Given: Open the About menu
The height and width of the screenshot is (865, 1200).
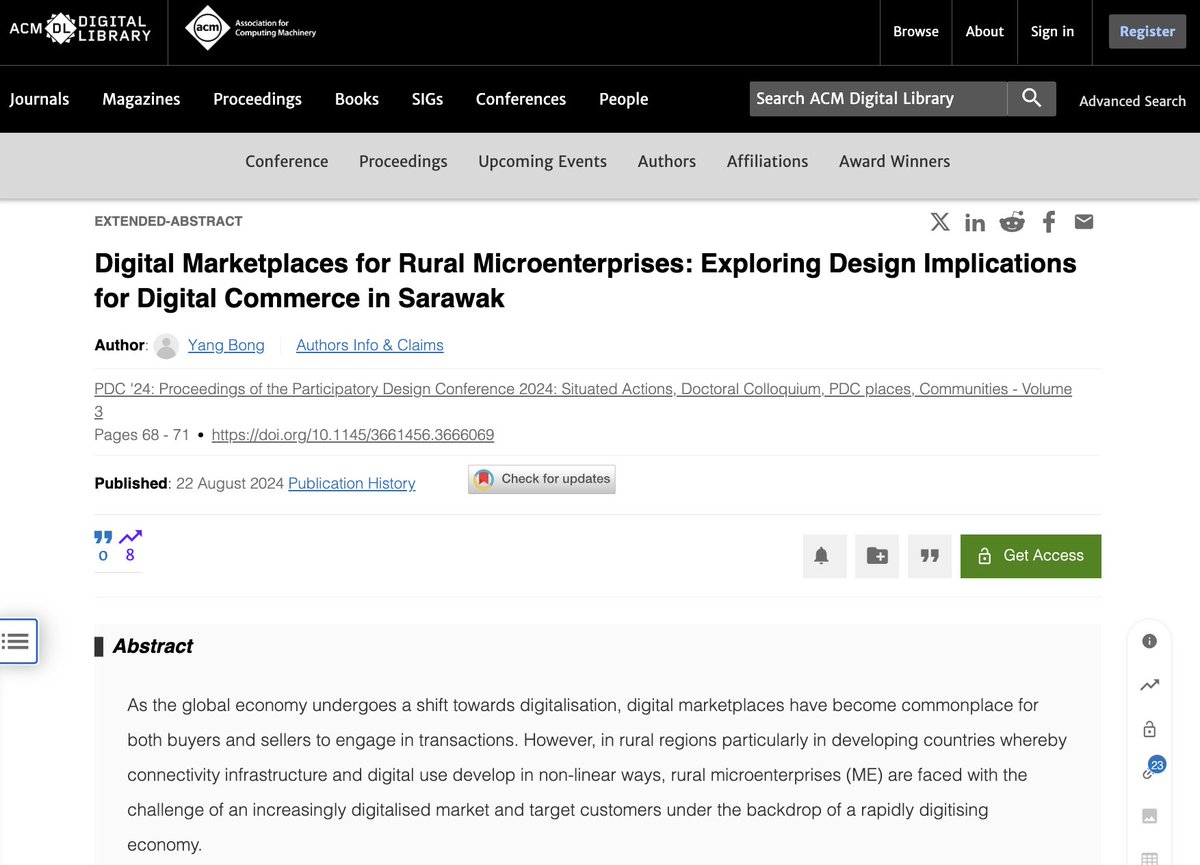Looking at the screenshot, I should [984, 31].
